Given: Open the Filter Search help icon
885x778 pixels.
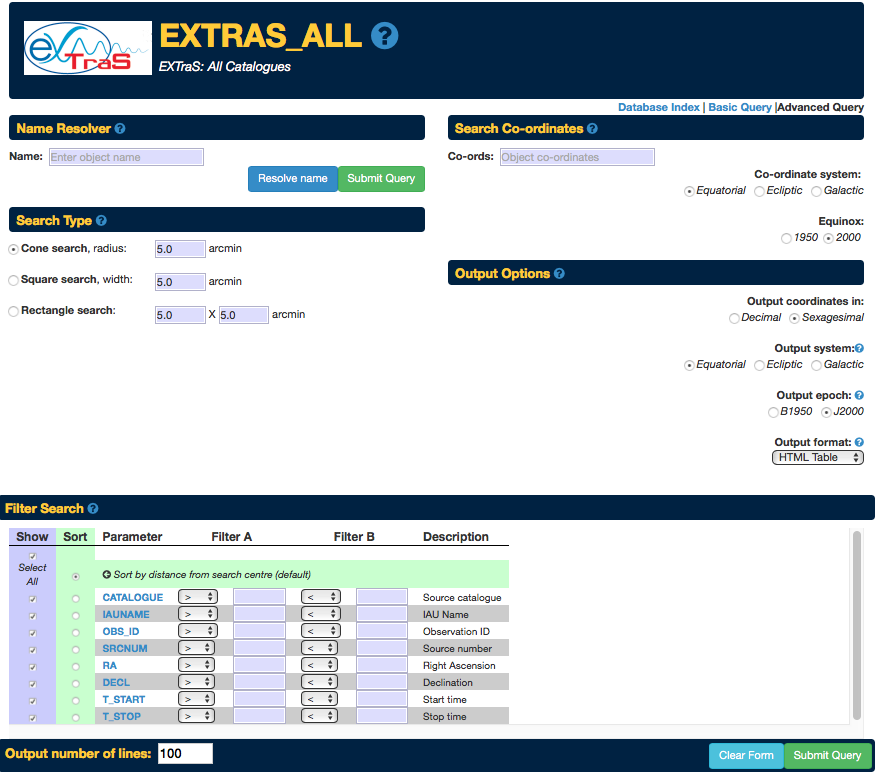Looking at the screenshot, I should (93, 509).
